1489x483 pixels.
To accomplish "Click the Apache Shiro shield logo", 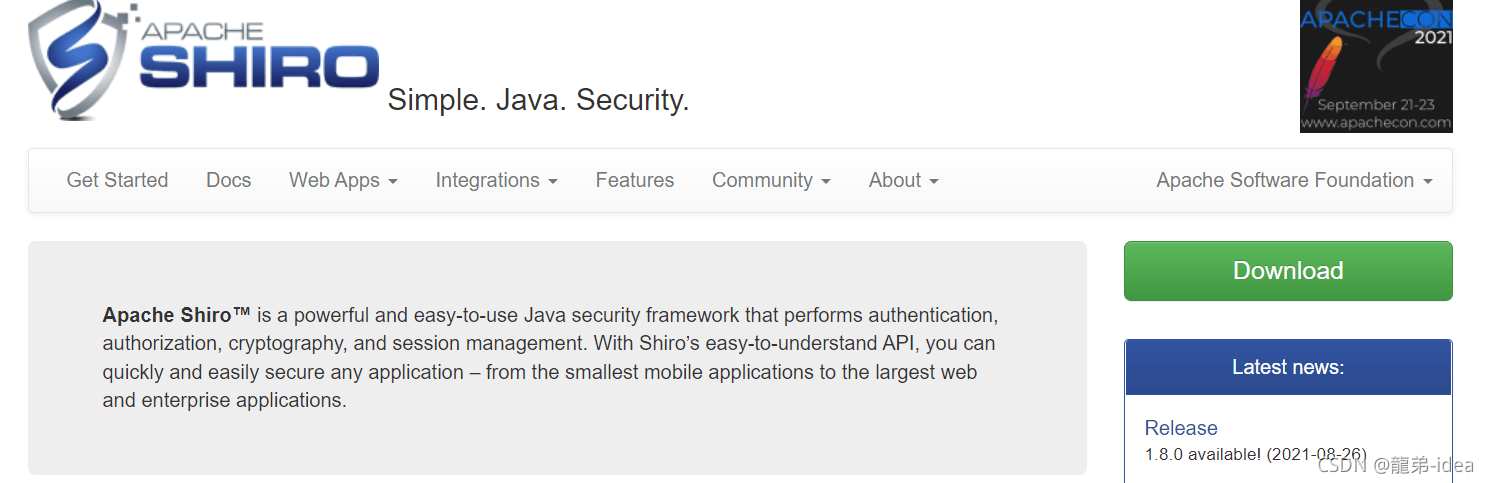I will (204, 60).
